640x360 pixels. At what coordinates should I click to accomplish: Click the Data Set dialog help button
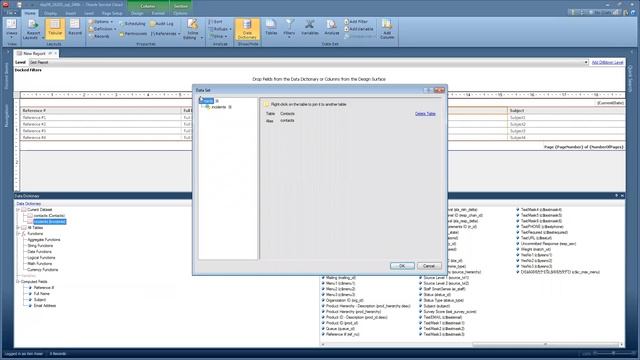pos(427,90)
